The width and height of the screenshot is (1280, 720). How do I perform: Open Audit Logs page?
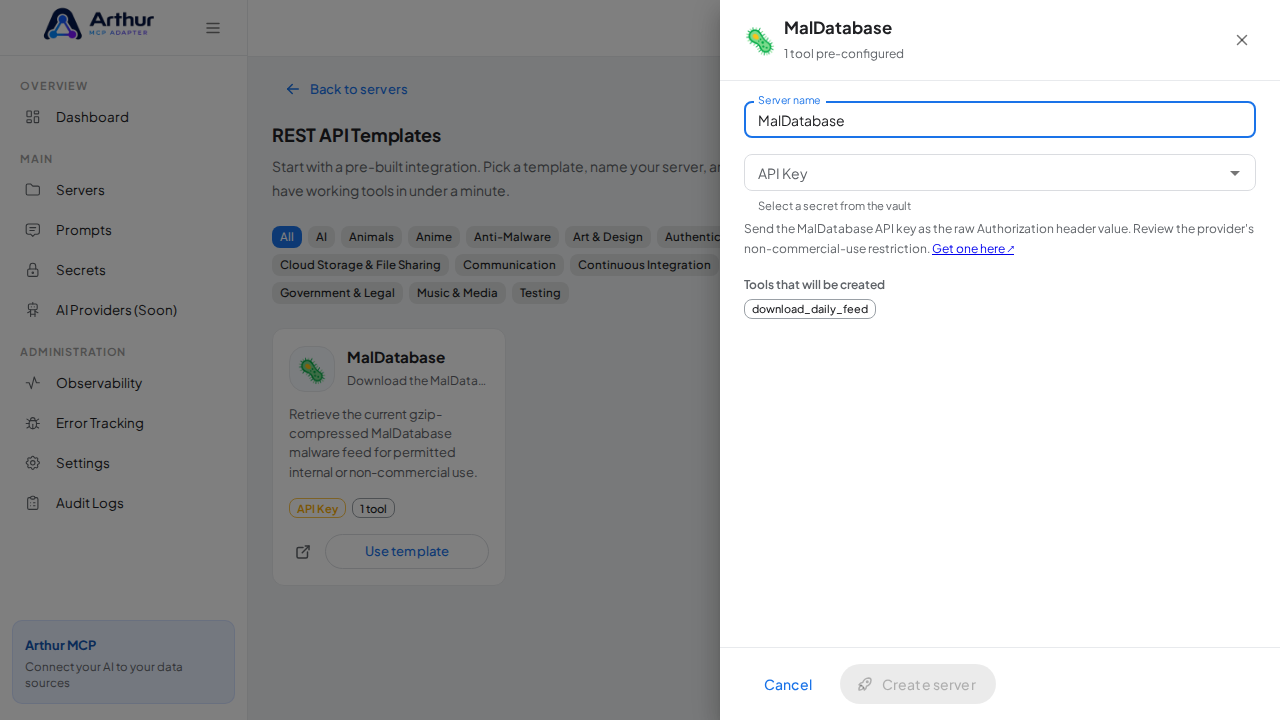(x=124, y=503)
